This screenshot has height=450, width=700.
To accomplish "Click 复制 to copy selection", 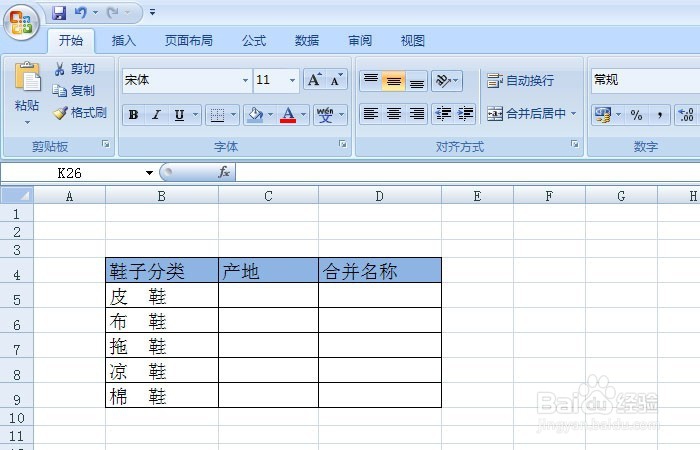I will coord(74,91).
